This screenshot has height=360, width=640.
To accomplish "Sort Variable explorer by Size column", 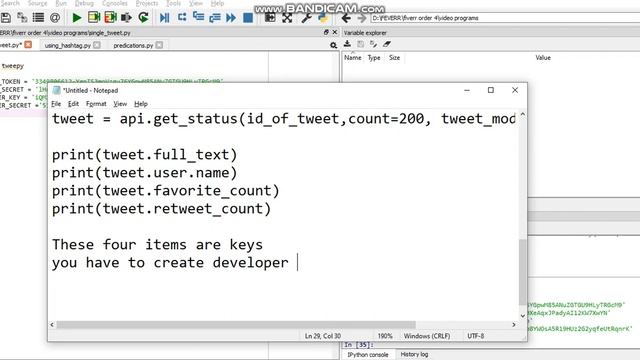I will (x=394, y=58).
